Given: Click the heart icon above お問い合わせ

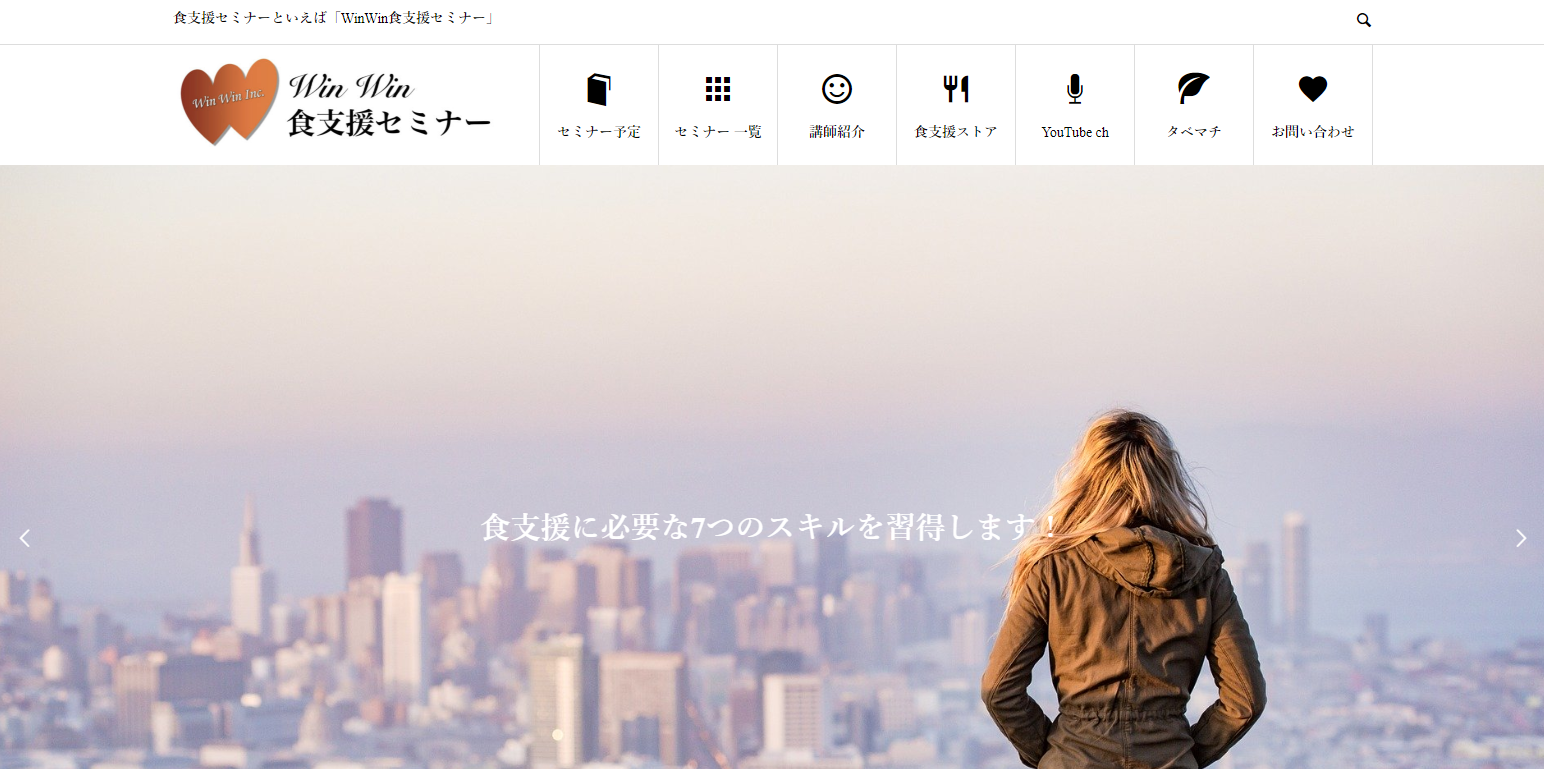Looking at the screenshot, I should point(1312,89).
